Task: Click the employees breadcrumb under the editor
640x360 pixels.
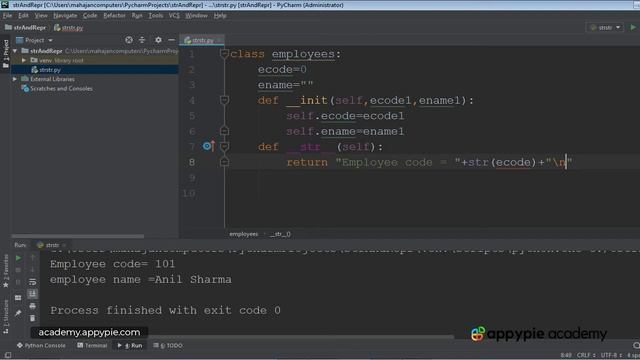Action: [x=244, y=234]
